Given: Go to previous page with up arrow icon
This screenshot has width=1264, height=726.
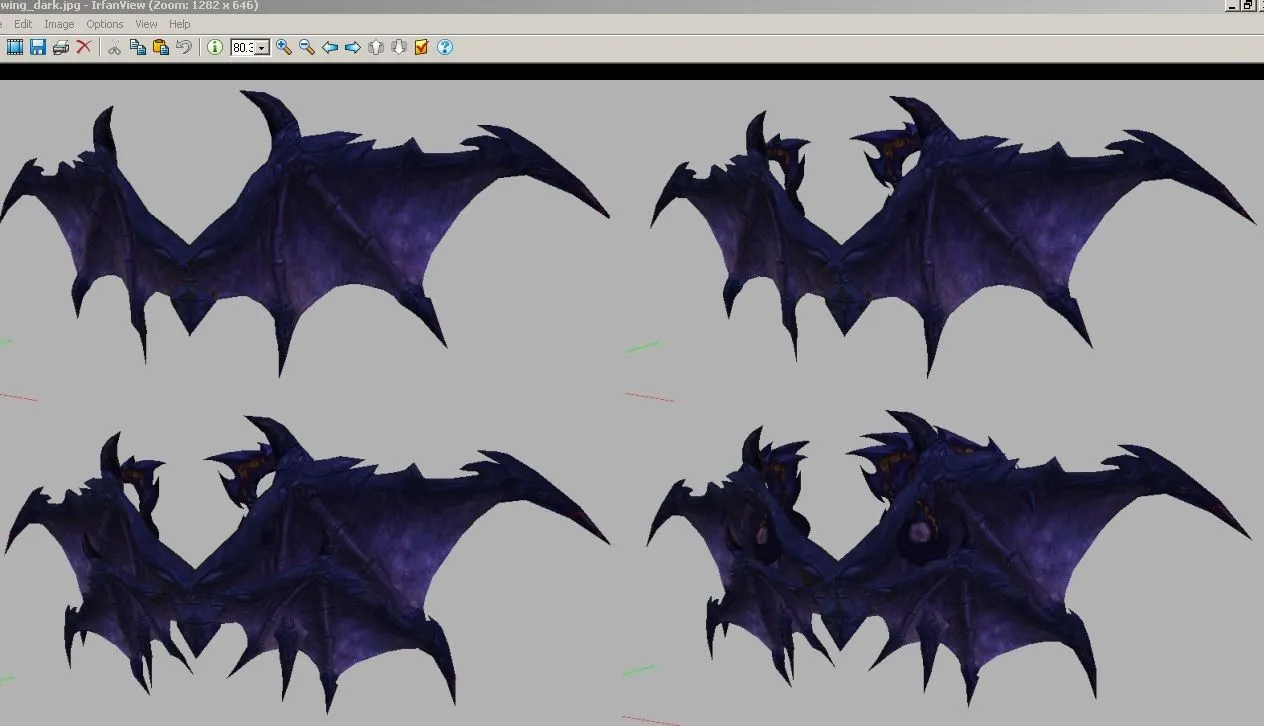Looking at the screenshot, I should click(376, 47).
